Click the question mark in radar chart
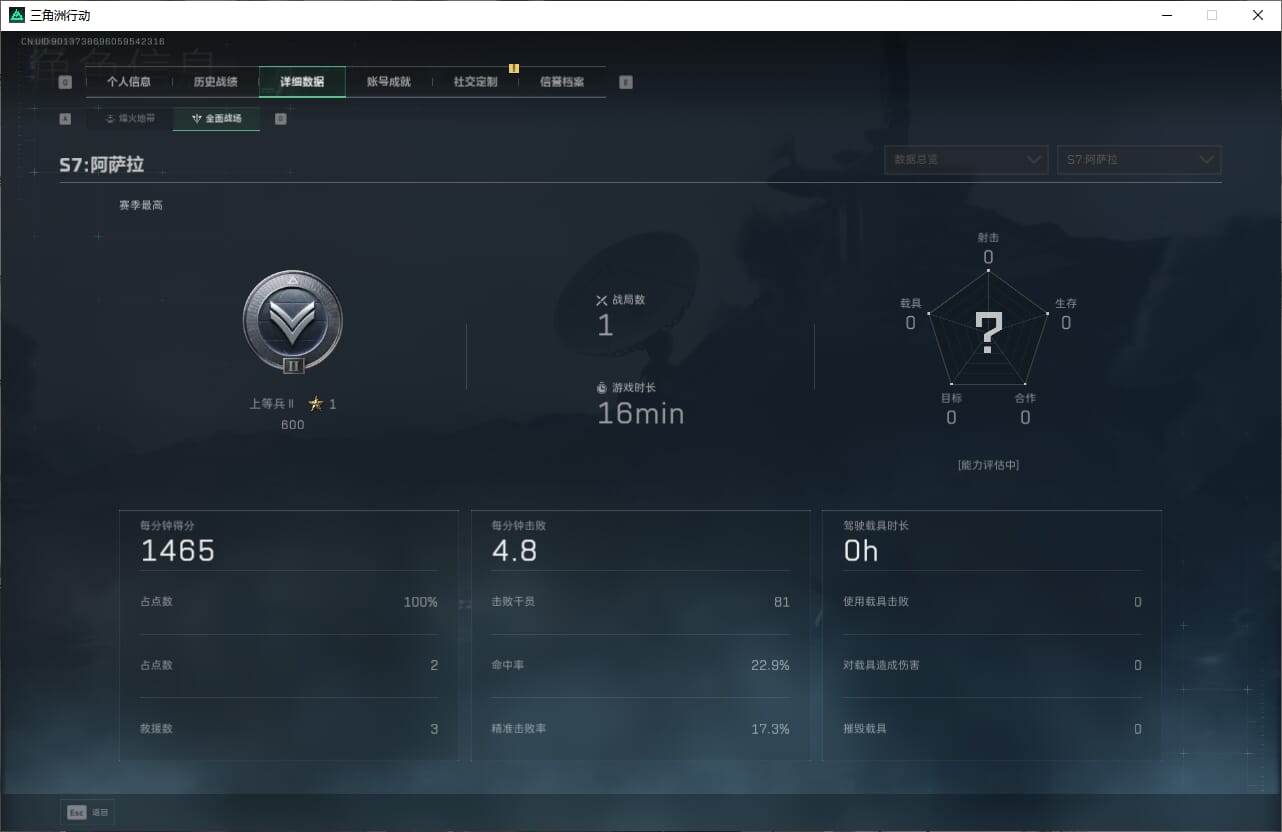1282x832 pixels. point(988,333)
